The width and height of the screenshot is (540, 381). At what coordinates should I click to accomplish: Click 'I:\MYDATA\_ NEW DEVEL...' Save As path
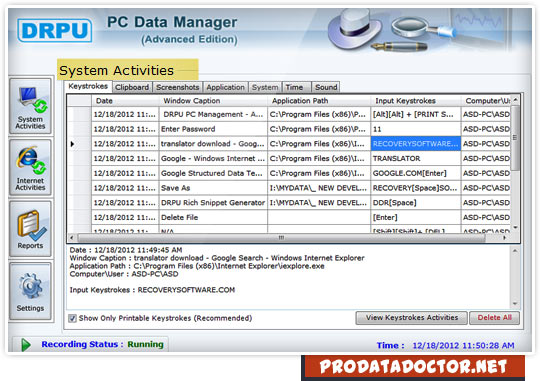319,188
